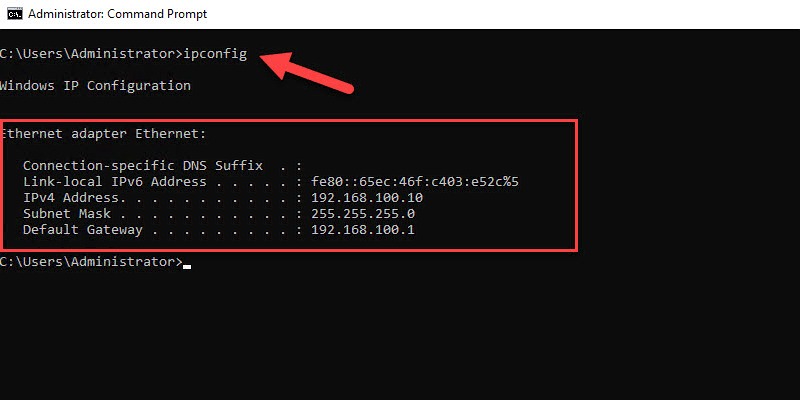Click the Ethernet adapter Ethernet heading

click(103, 134)
